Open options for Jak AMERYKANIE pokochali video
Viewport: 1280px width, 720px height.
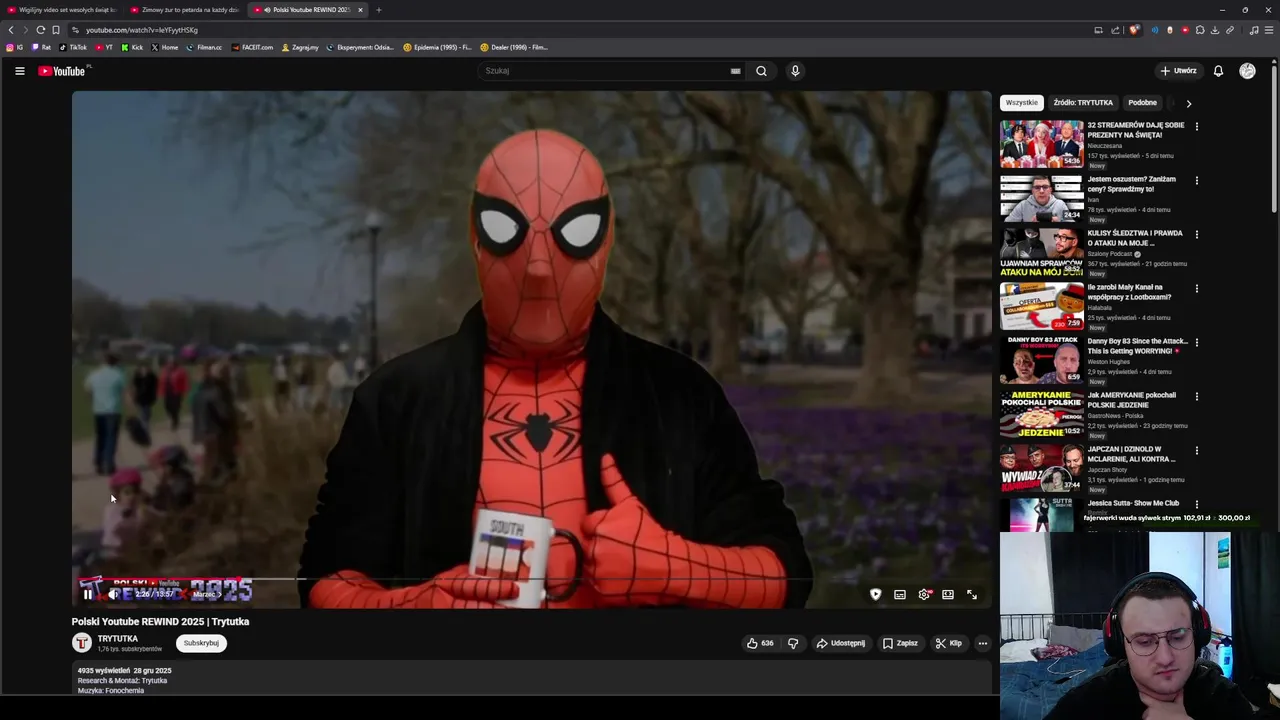point(1196,396)
